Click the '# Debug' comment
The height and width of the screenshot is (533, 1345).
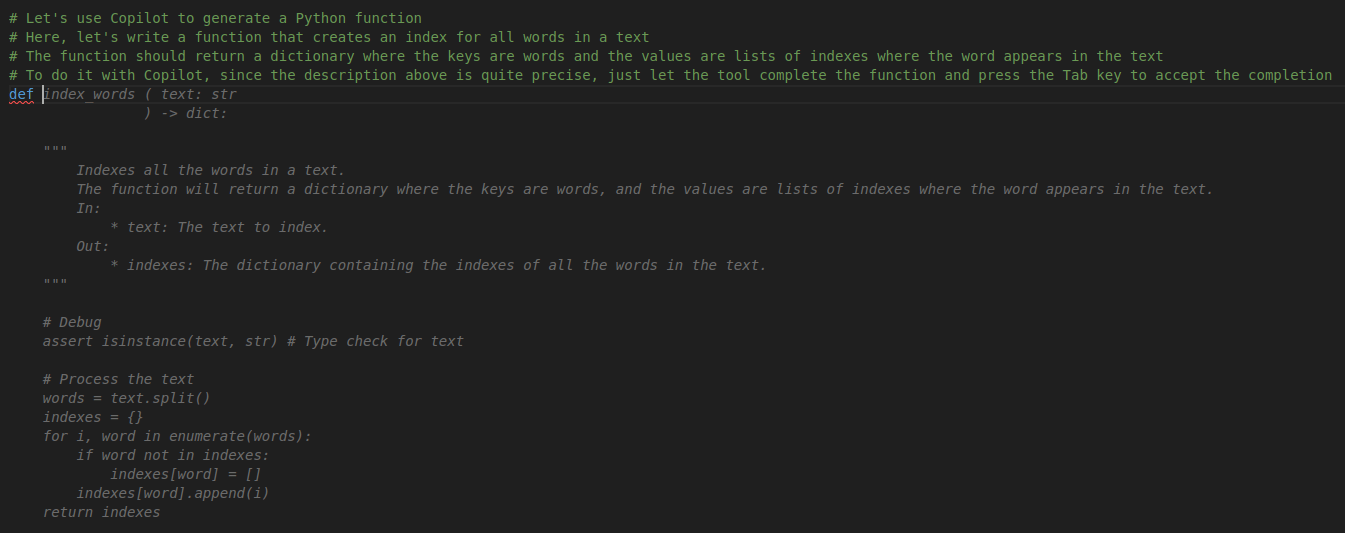(x=72, y=322)
